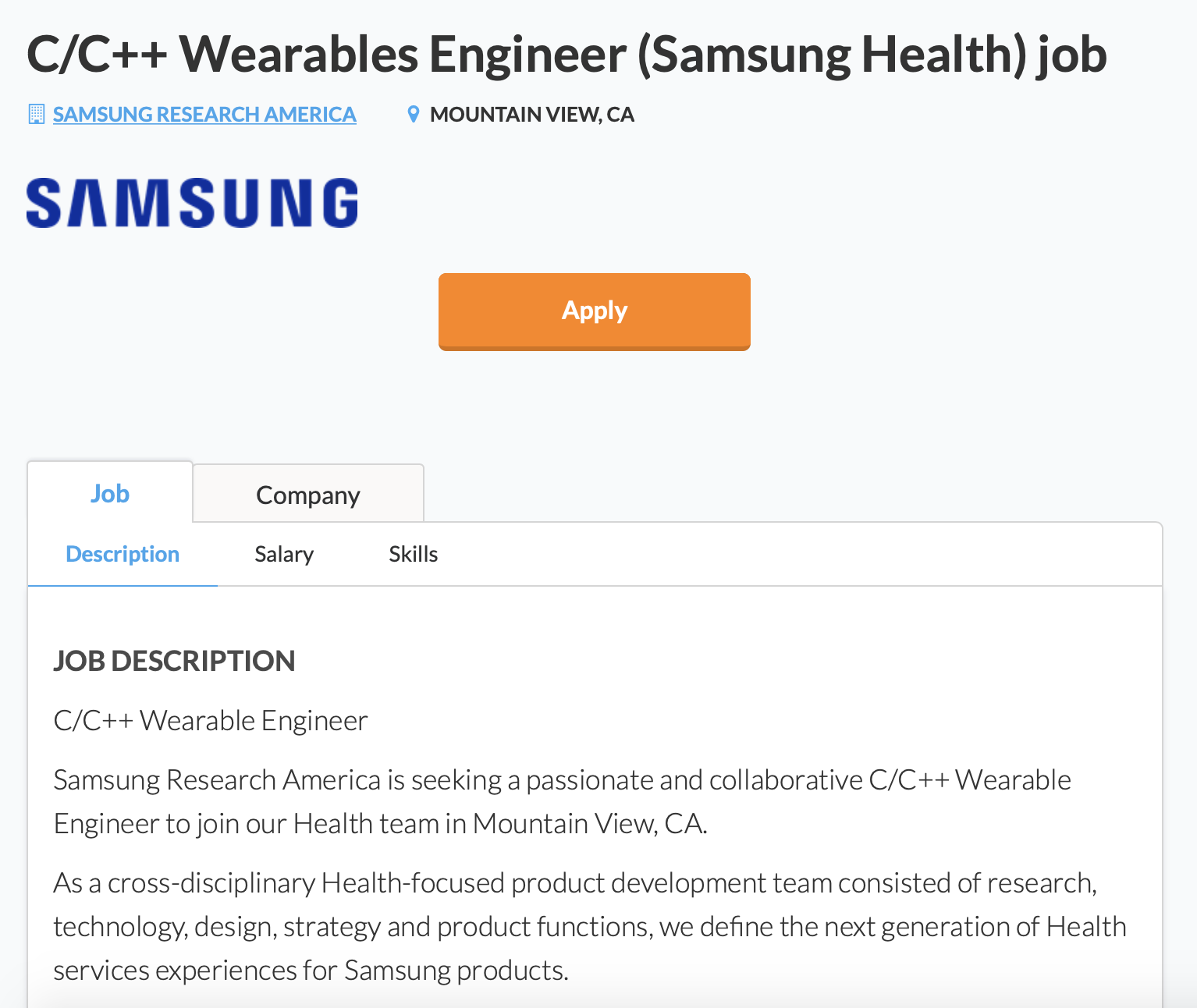Viewport: 1197px width, 1008px height.
Task: Select the Description sub-tab
Action: (123, 554)
